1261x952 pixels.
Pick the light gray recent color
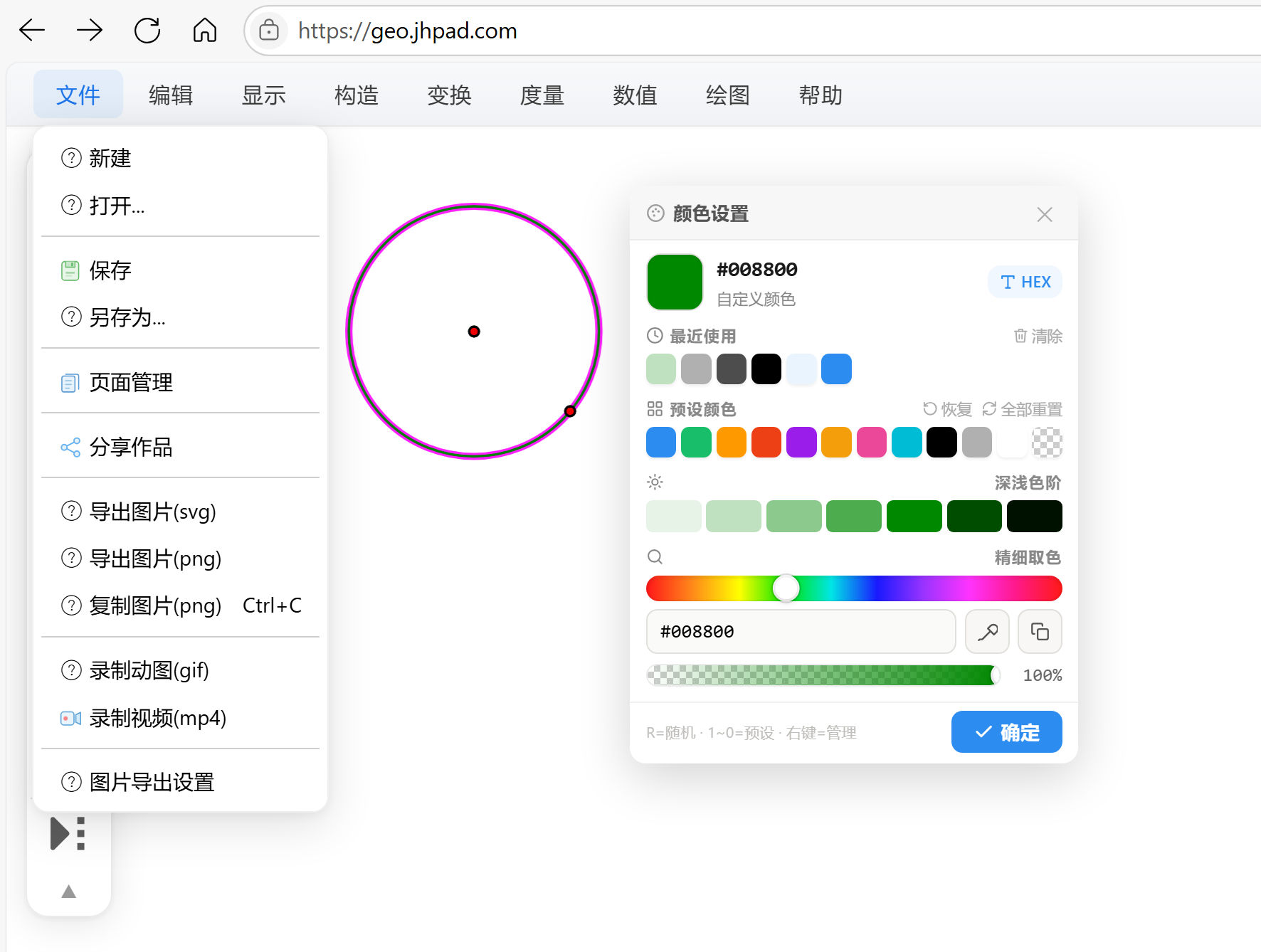[x=696, y=369]
